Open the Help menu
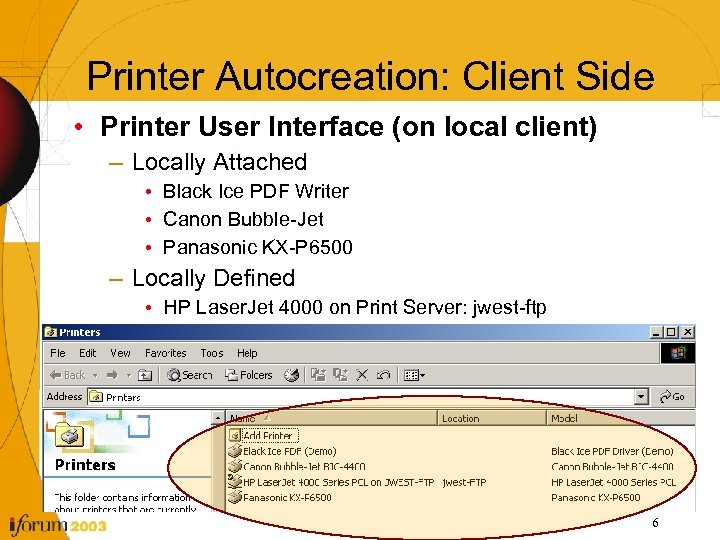 tap(247, 353)
